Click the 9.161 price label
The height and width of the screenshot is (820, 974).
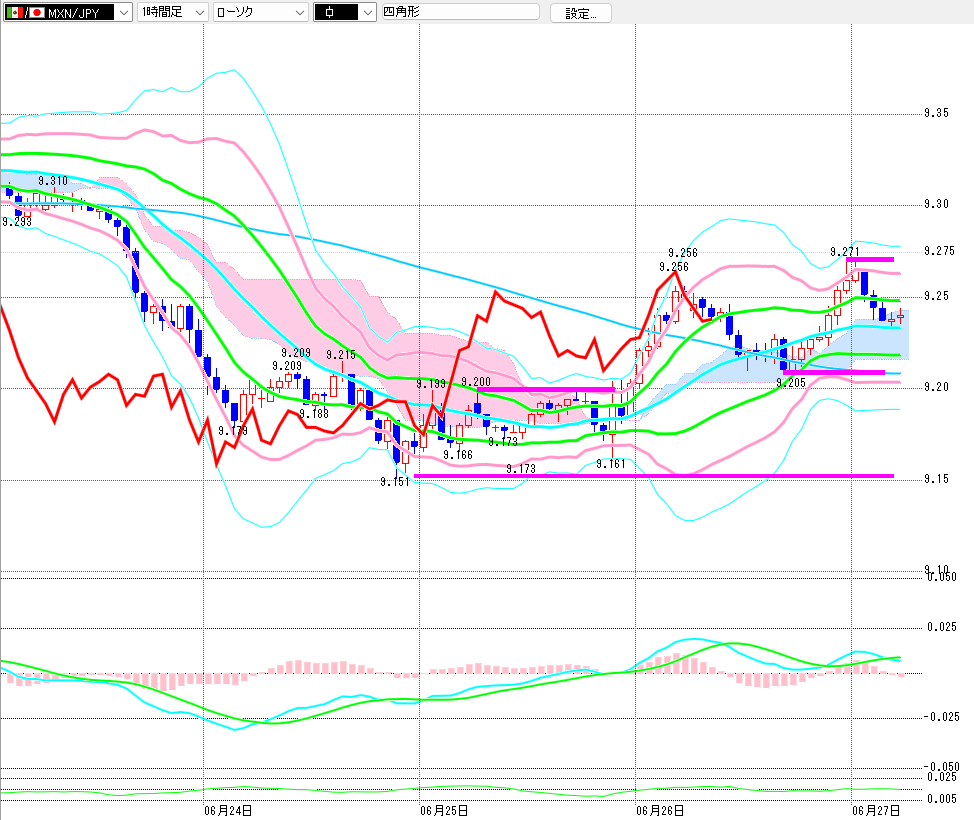pos(611,463)
